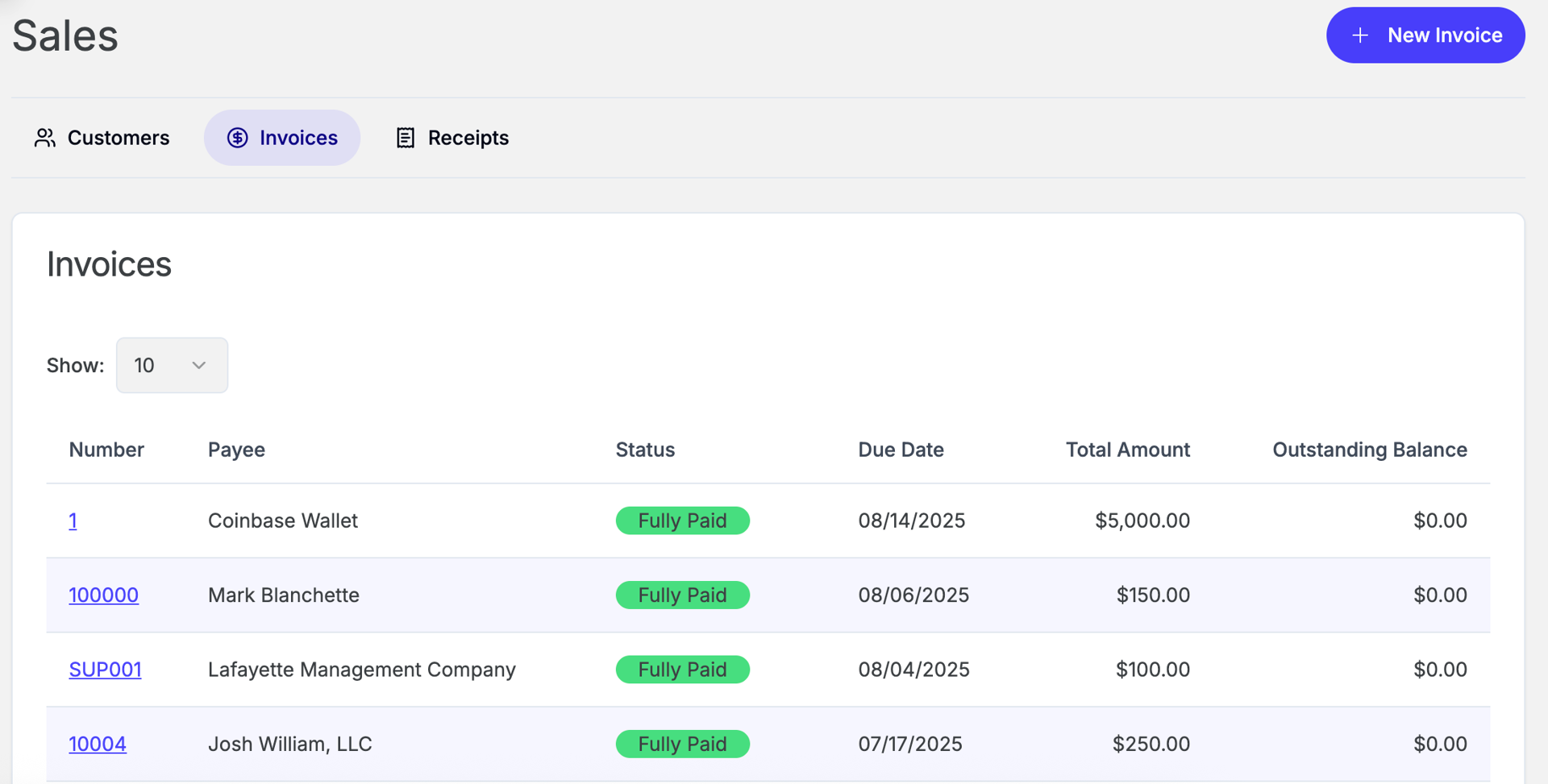Open invoice 100000
This screenshot has width=1548, height=784.
pos(104,595)
